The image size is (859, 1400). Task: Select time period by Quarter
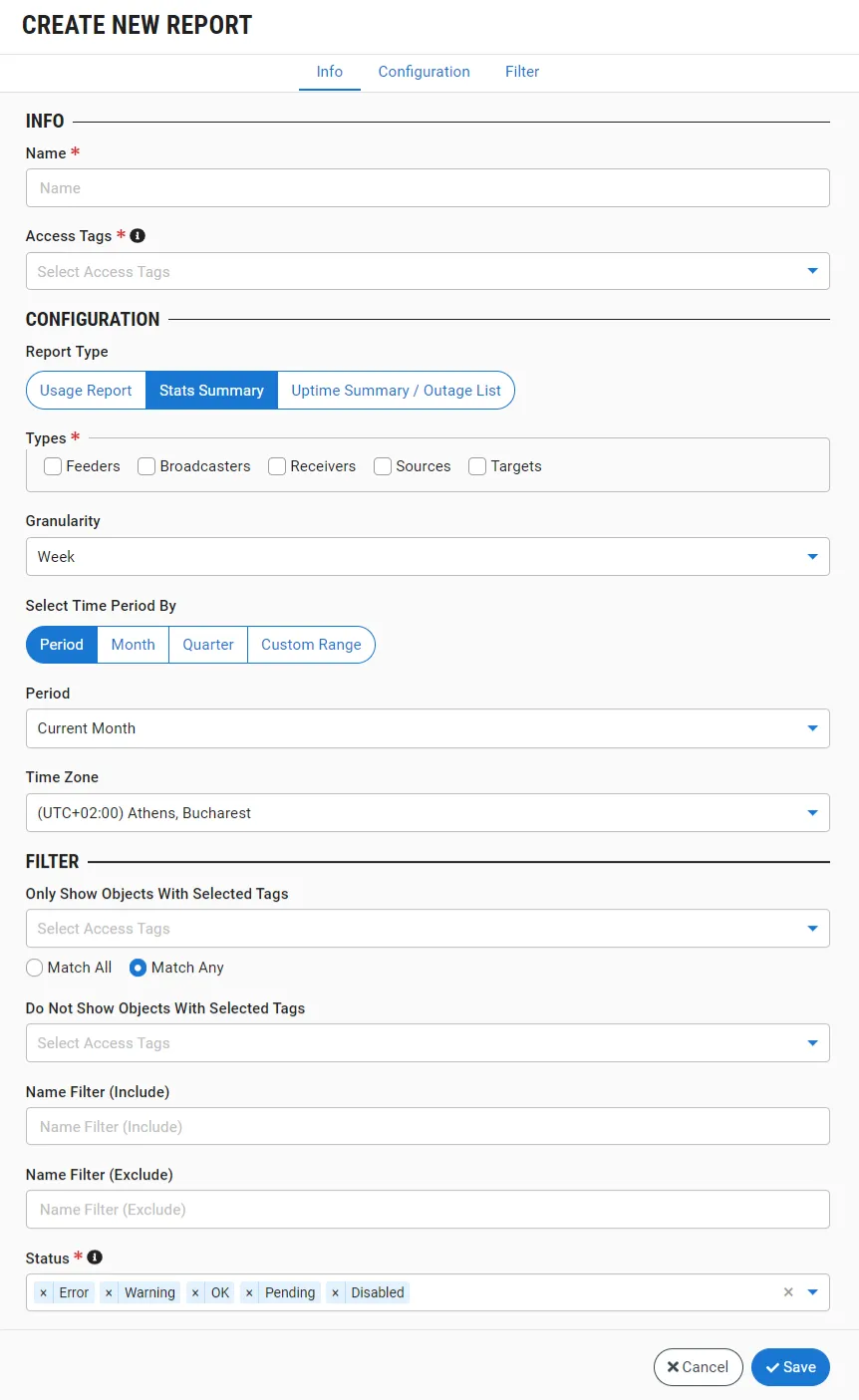[208, 645]
